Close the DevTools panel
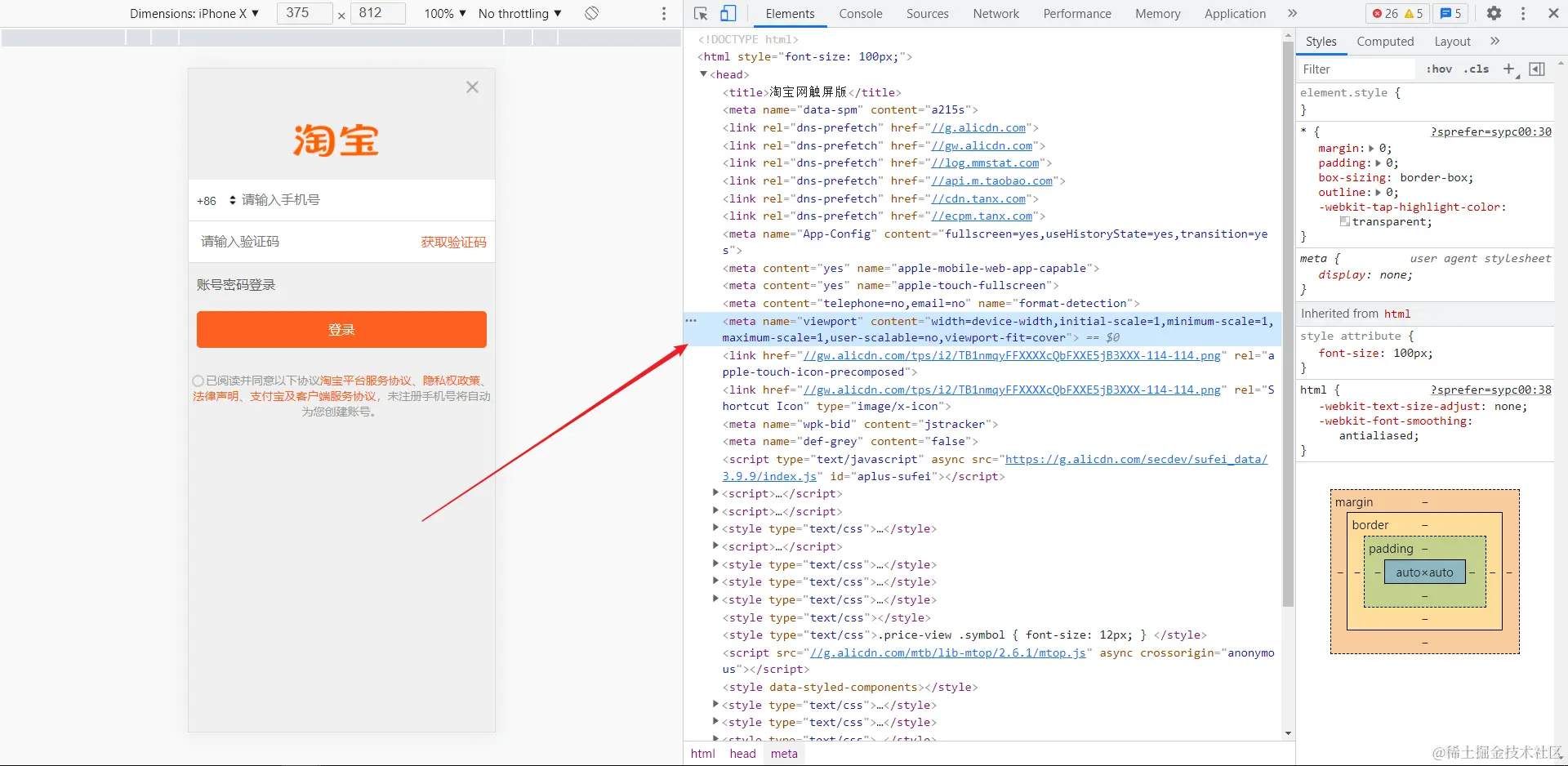Screen dimensions: 1568x766 coord(1553,13)
